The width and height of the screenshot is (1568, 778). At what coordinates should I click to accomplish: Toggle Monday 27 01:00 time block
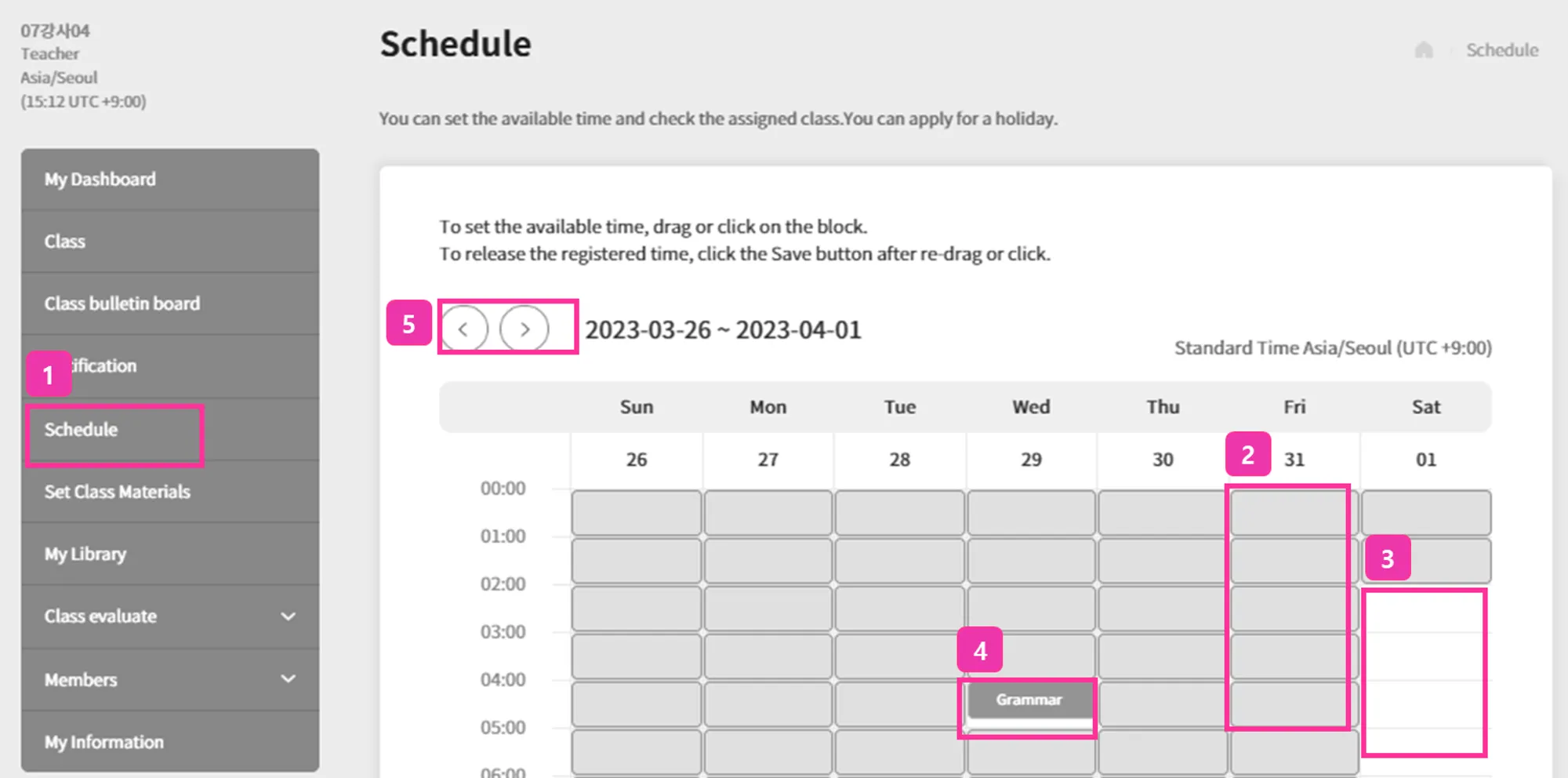click(768, 560)
